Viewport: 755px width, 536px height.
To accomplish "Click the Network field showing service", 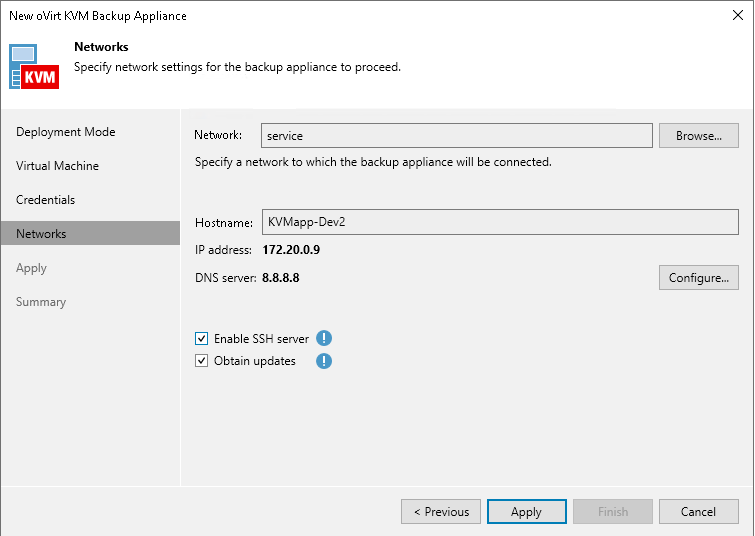I will [456, 136].
